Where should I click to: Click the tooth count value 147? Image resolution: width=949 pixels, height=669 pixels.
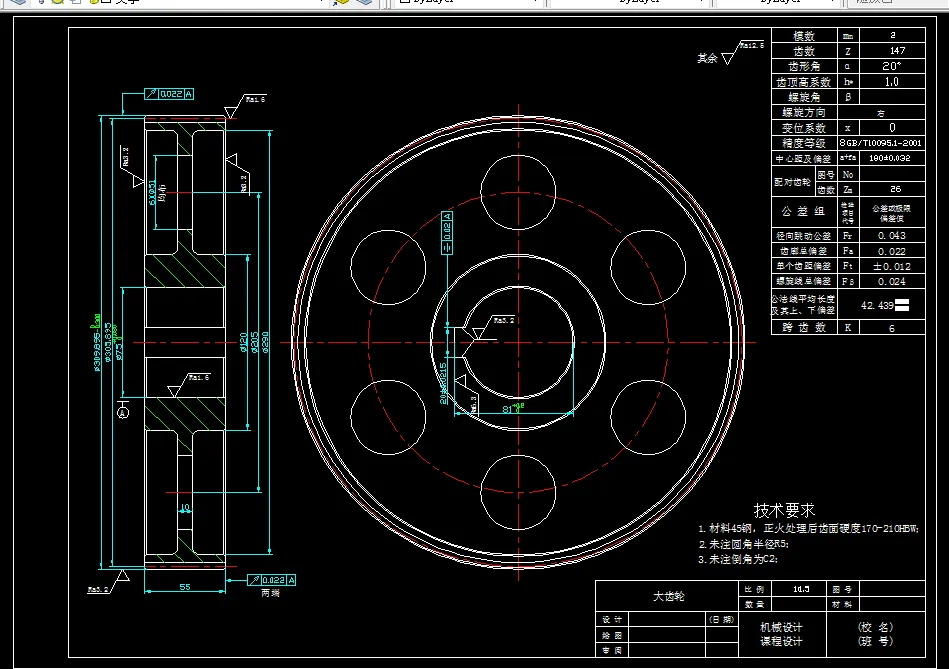[x=897, y=51]
